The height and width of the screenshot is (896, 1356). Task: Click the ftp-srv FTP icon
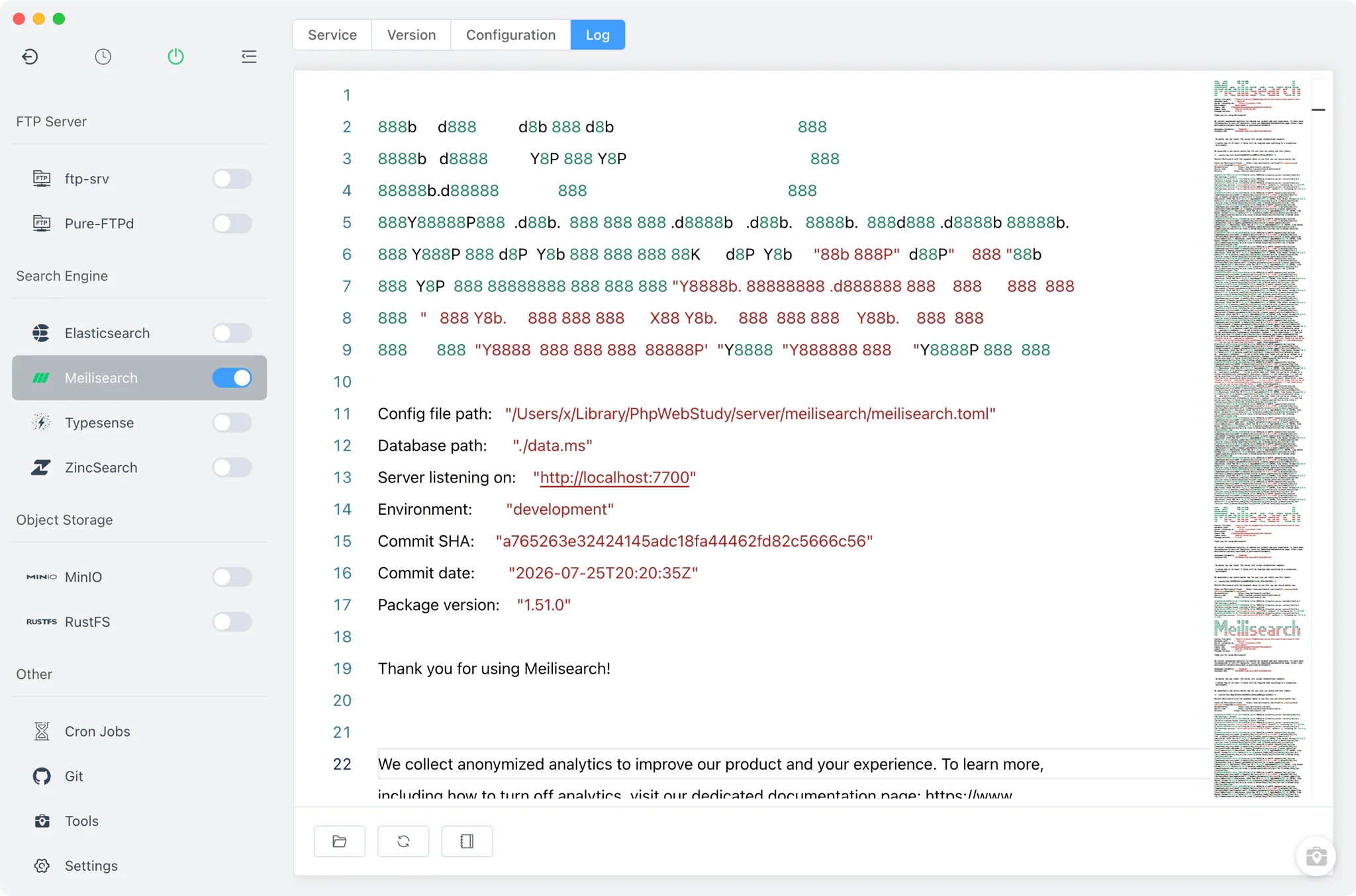[42, 178]
